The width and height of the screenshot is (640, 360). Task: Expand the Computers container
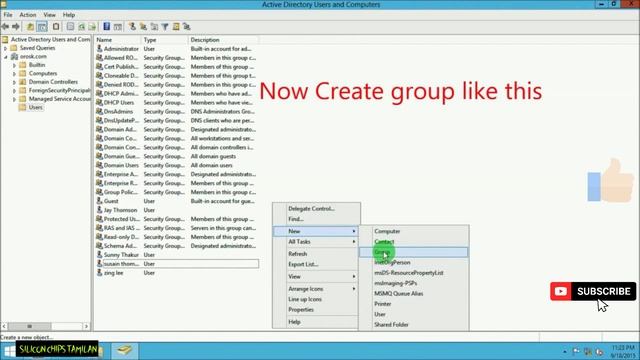pos(14,74)
